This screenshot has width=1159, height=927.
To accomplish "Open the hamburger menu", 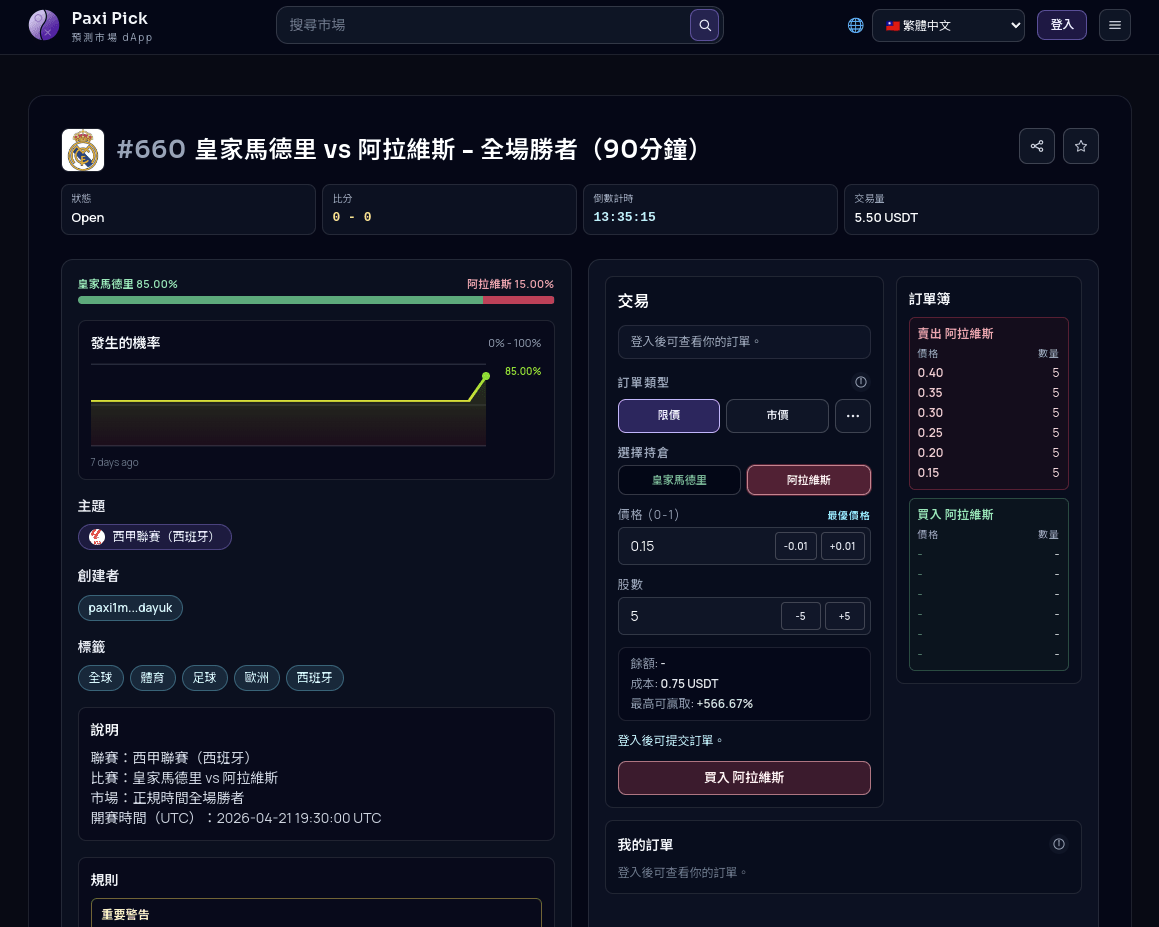I will [x=1115, y=25].
